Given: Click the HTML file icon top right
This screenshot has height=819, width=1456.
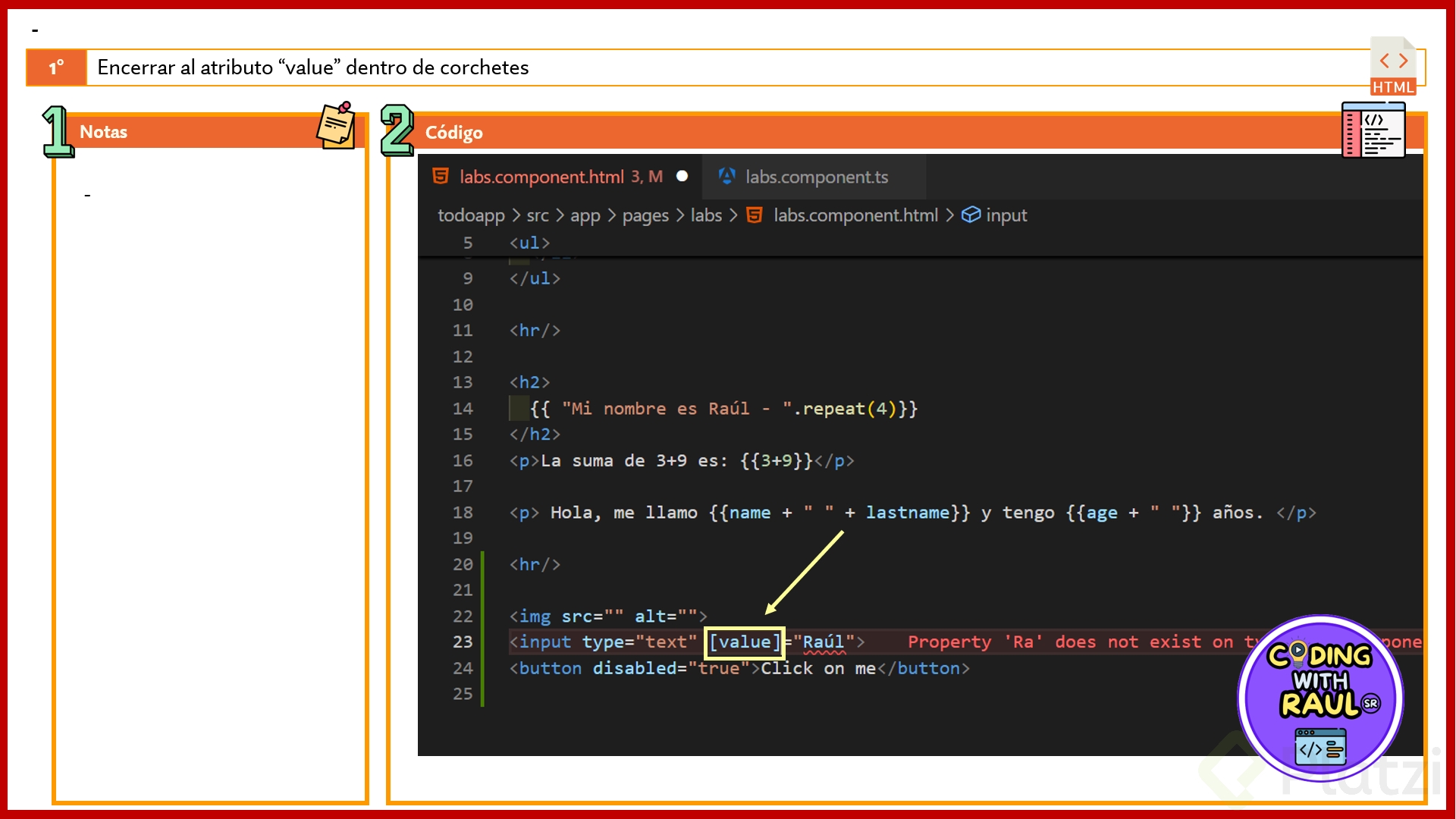Looking at the screenshot, I should click(x=1393, y=67).
